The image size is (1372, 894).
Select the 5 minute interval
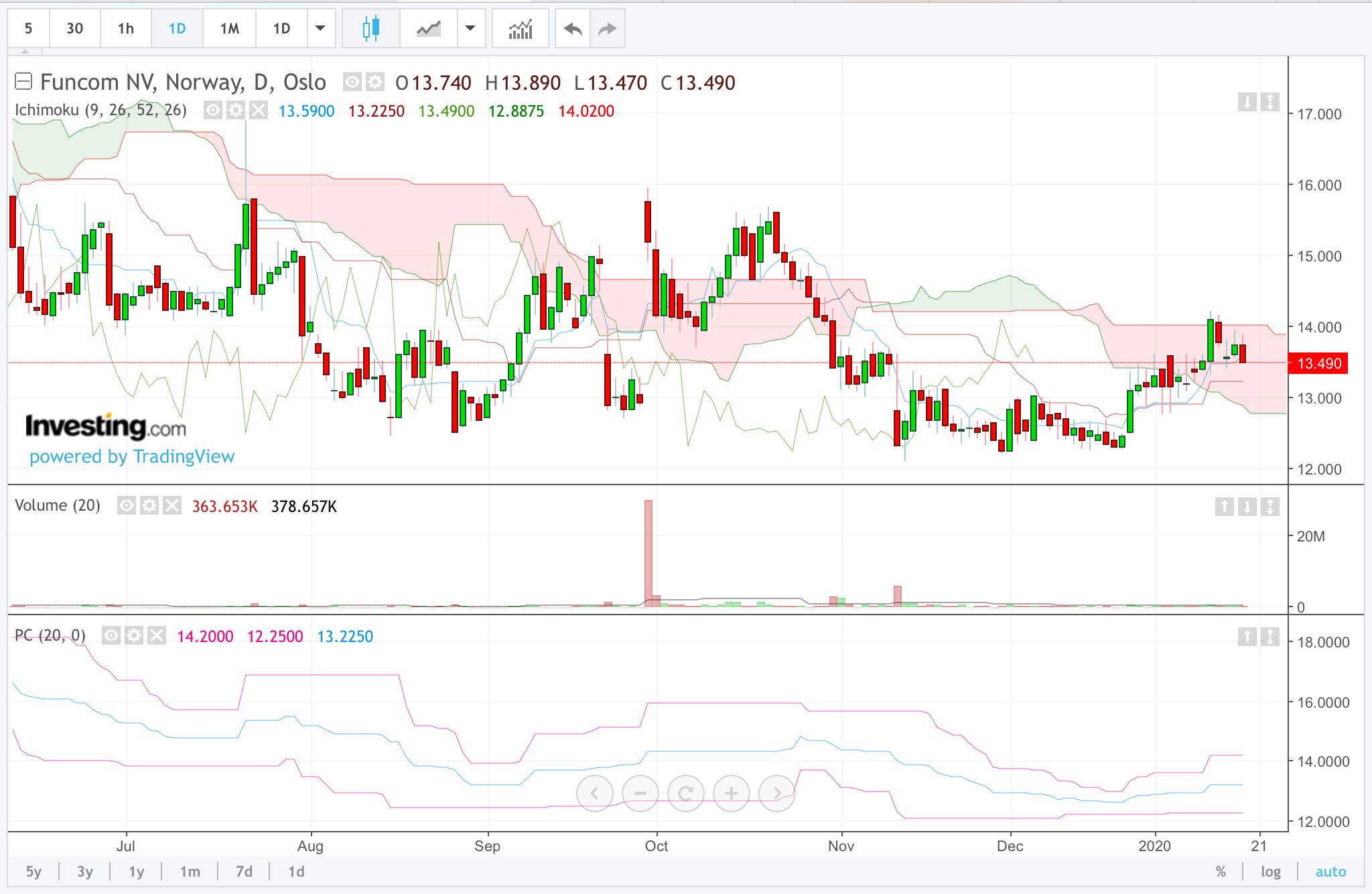[x=28, y=28]
